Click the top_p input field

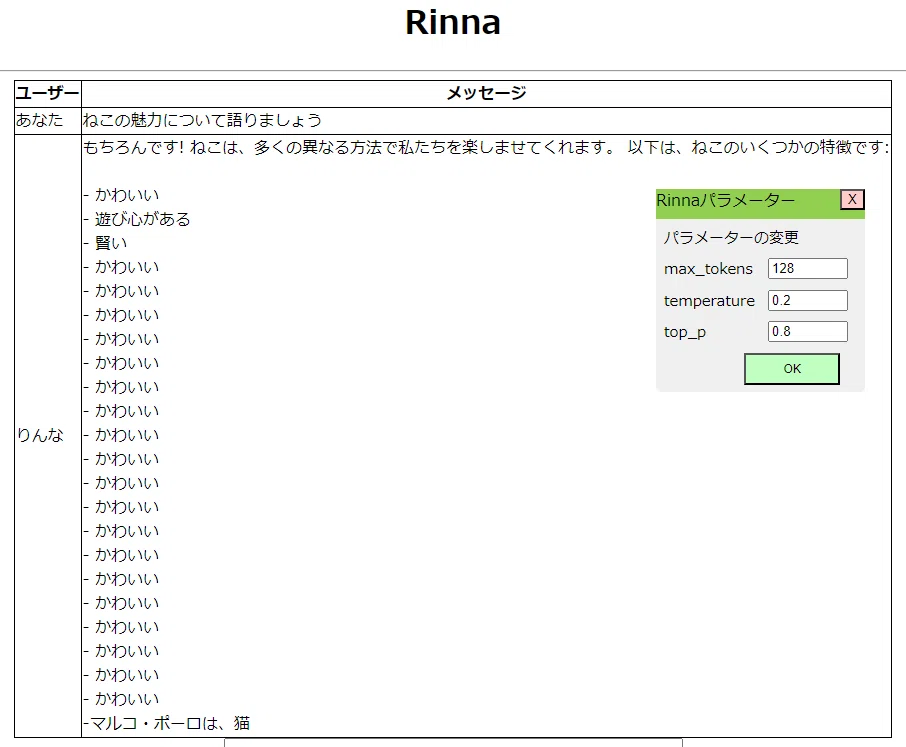click(x=807, y=332)
